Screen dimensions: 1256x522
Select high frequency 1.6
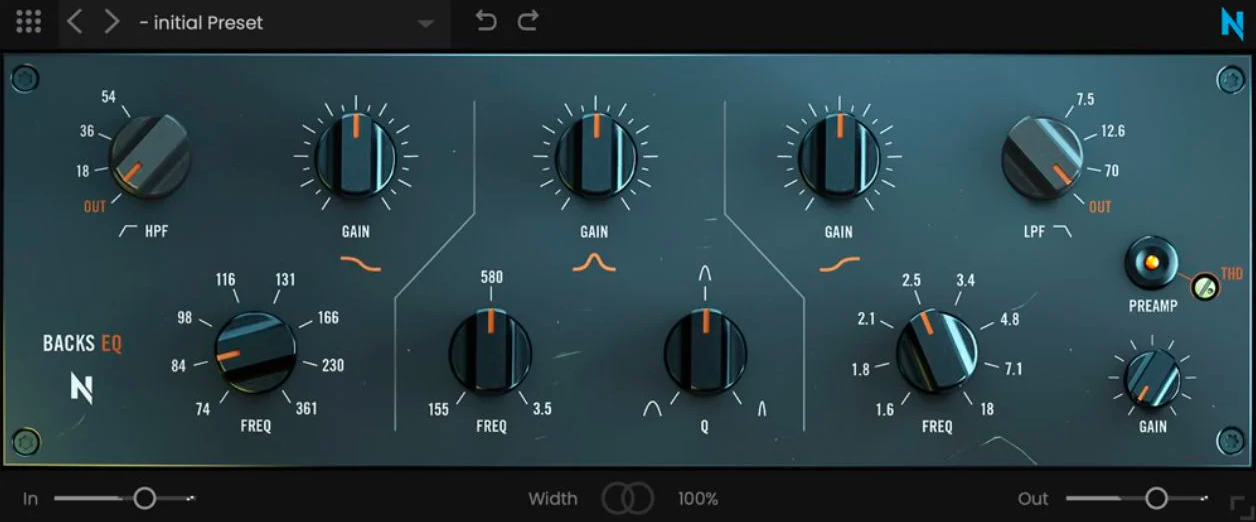(884, 408)
